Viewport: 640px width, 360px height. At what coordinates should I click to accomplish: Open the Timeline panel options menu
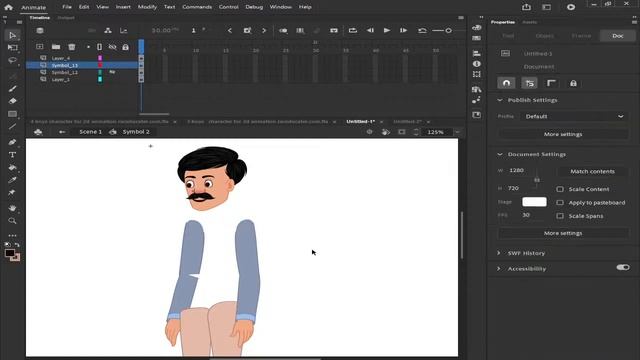(461, 18)
